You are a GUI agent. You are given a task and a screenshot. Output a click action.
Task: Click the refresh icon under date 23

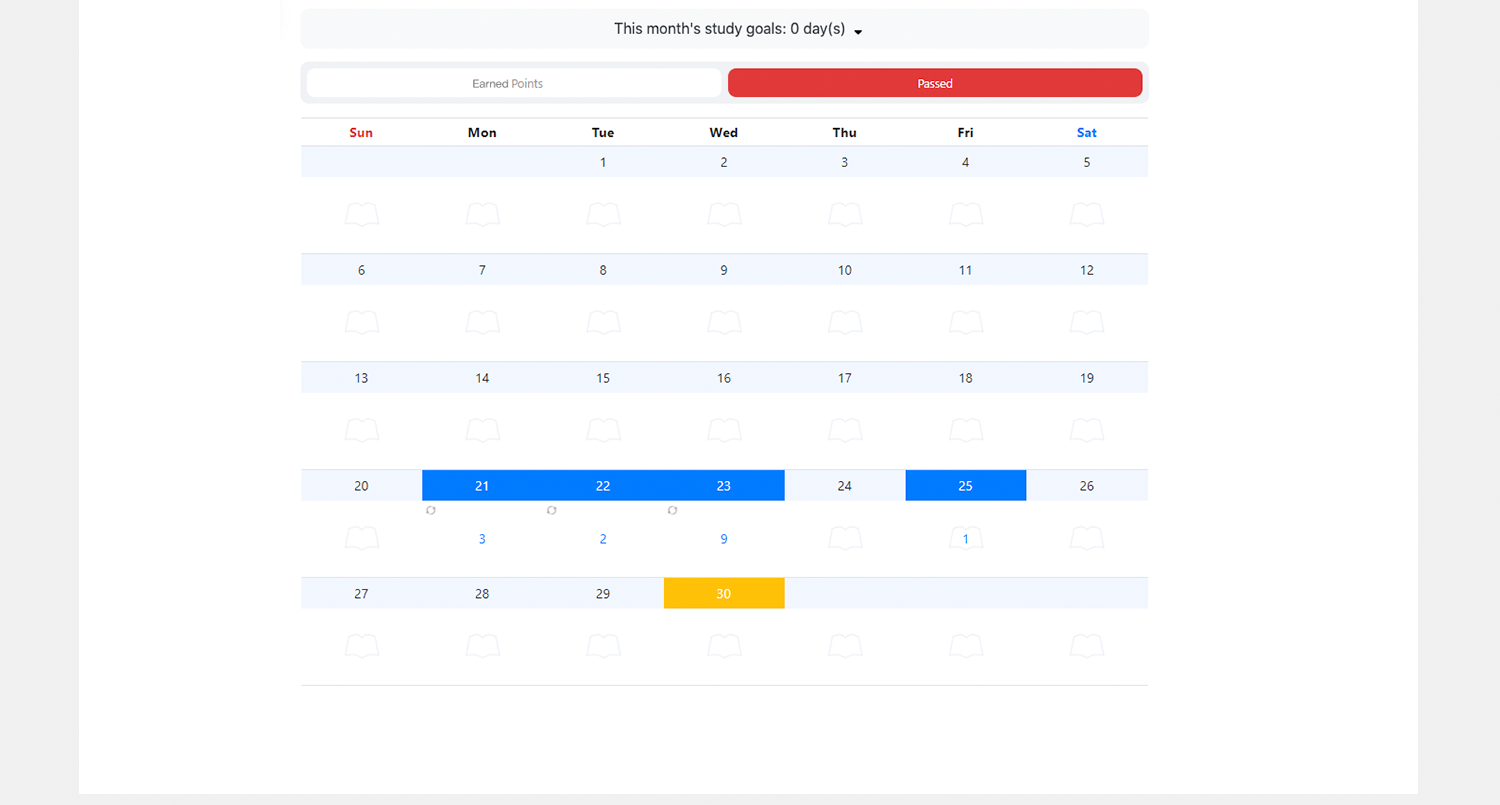click(x=672, y=510)
